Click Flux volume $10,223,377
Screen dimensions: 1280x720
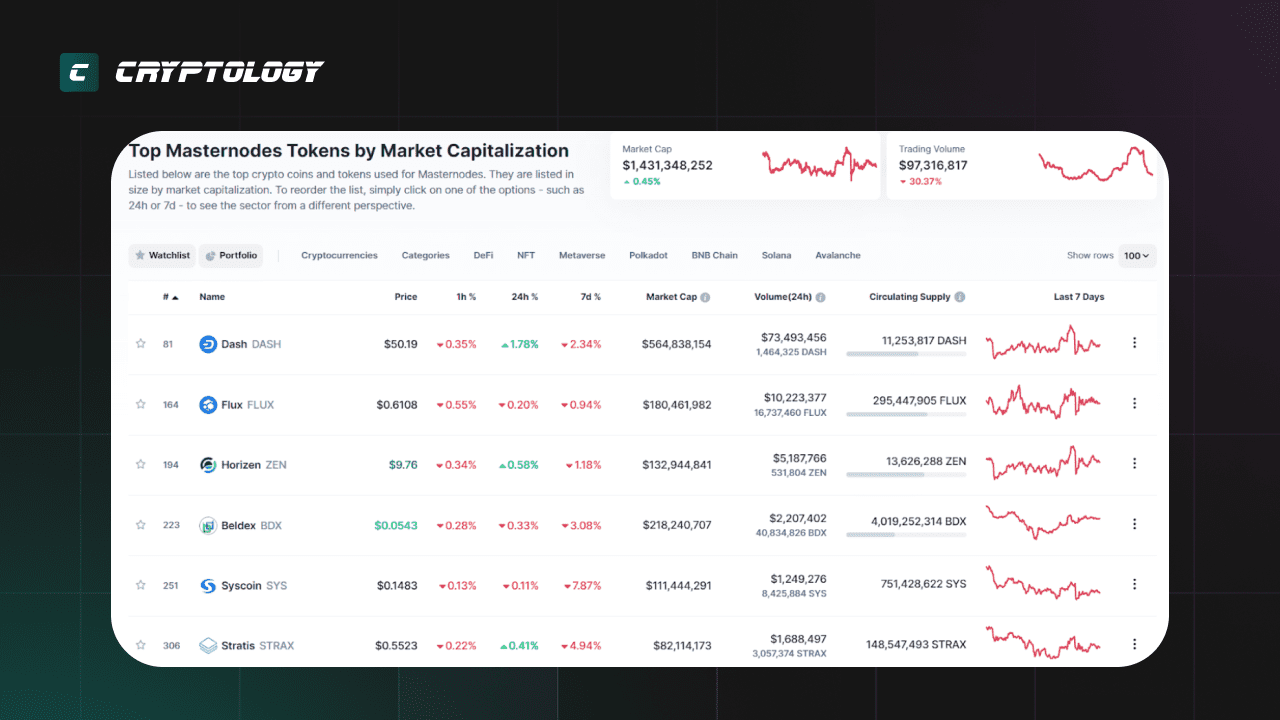pos(794,398)
